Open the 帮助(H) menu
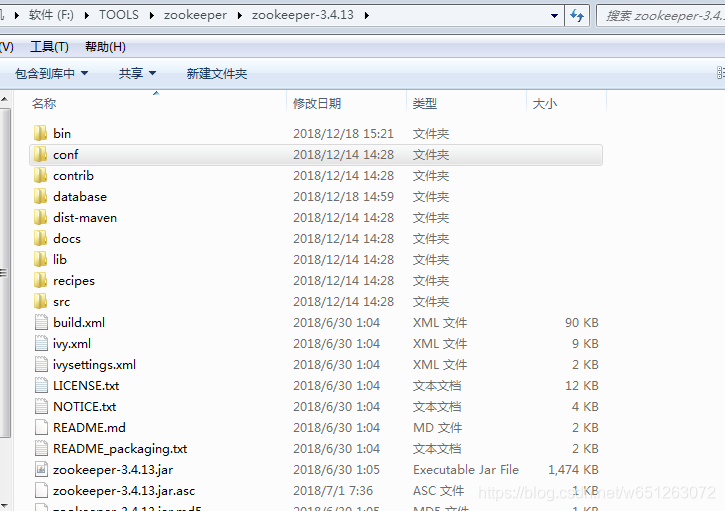This screenshot has height=511, width=725. (x=105, y=47)
